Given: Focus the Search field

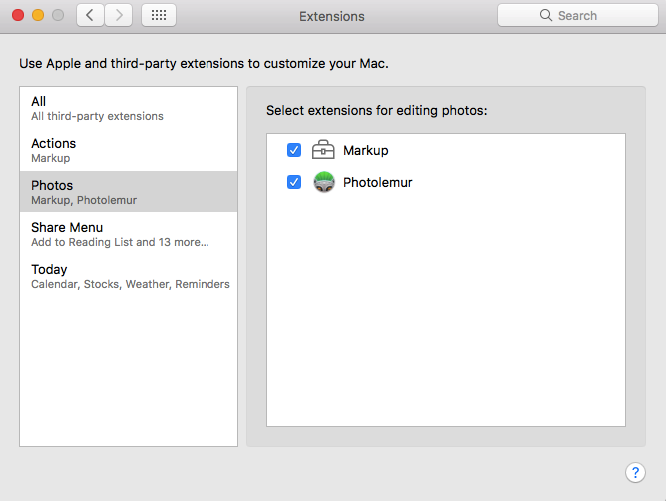Looking at the screenshot, I should pos(578,15).
